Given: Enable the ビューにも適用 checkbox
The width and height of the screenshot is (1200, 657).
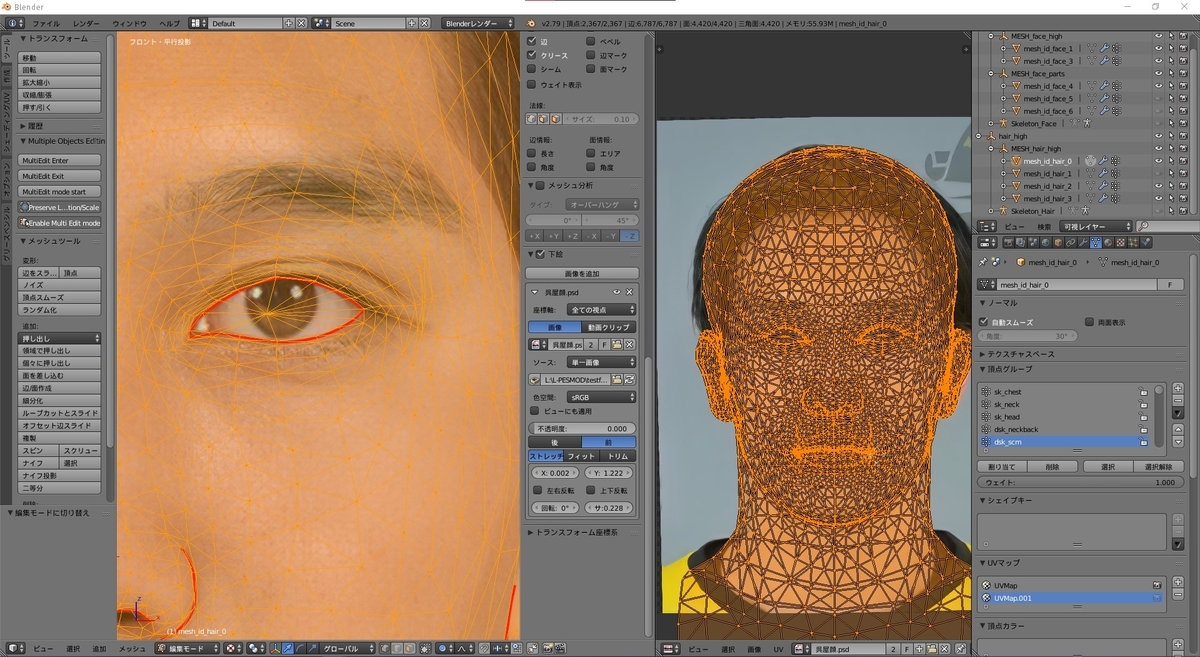Looking at the screenshot, I should tap(535, 411).
